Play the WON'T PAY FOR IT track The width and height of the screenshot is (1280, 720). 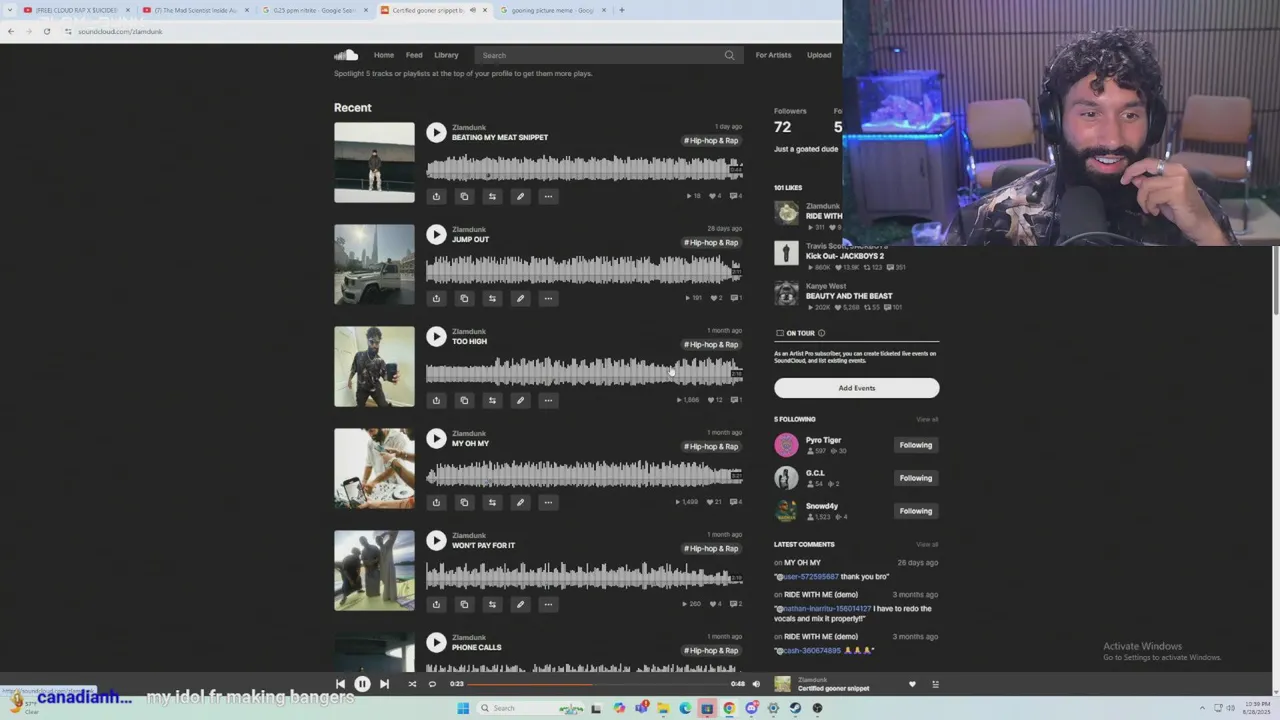(436, 540)
